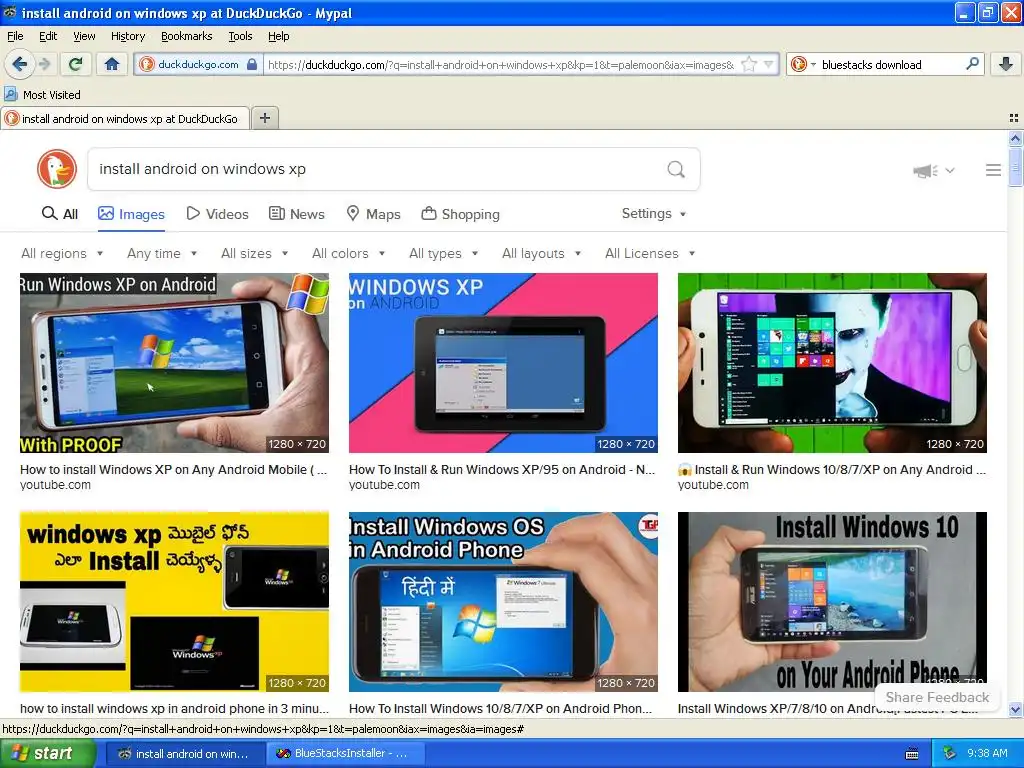Open the All colors filter
The height and width of the screenshot is (768, 1024).
tap(348, 253)
